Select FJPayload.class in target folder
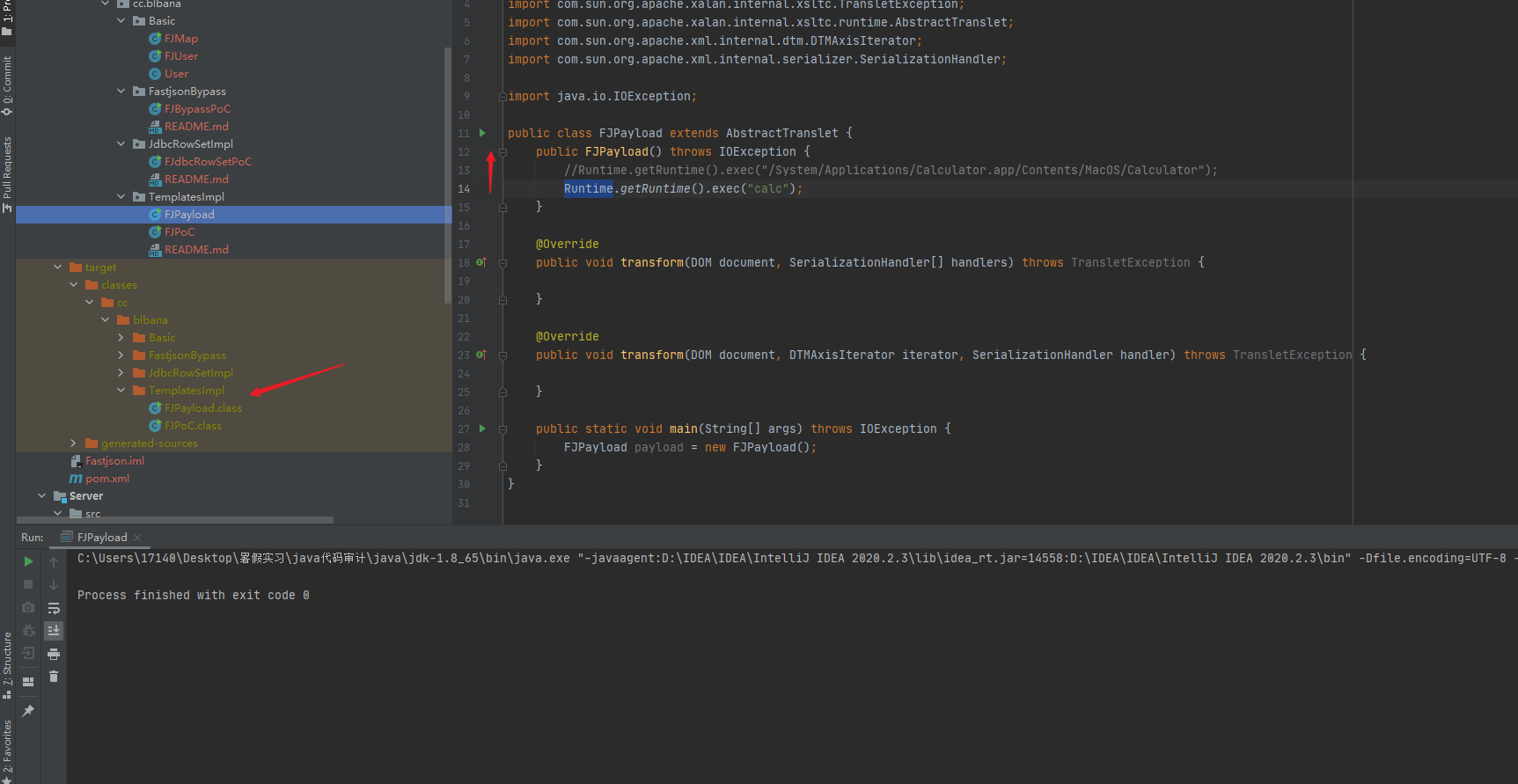The height and width of the screenshot is (784, 1518). pyautogui.click(x=202, y=408)
